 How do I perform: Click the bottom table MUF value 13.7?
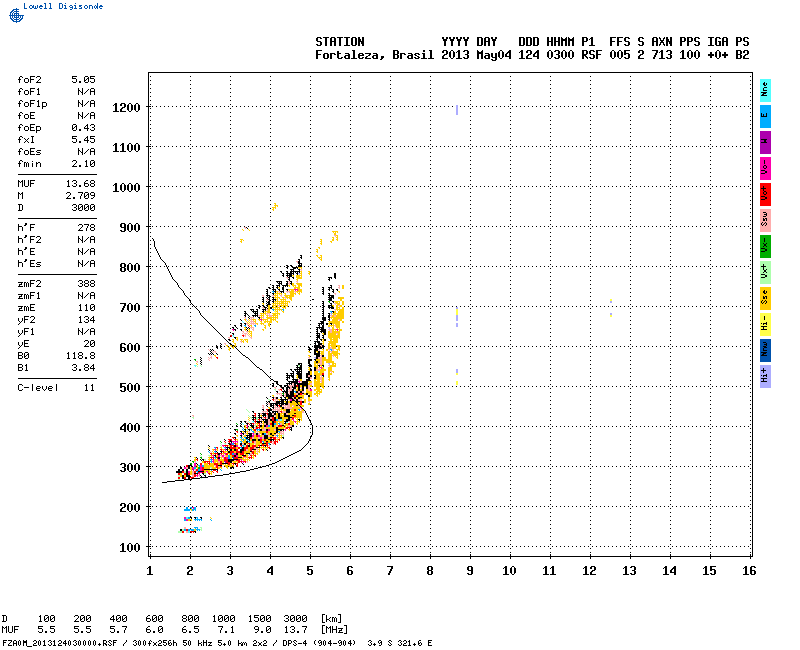coord(295,630)
